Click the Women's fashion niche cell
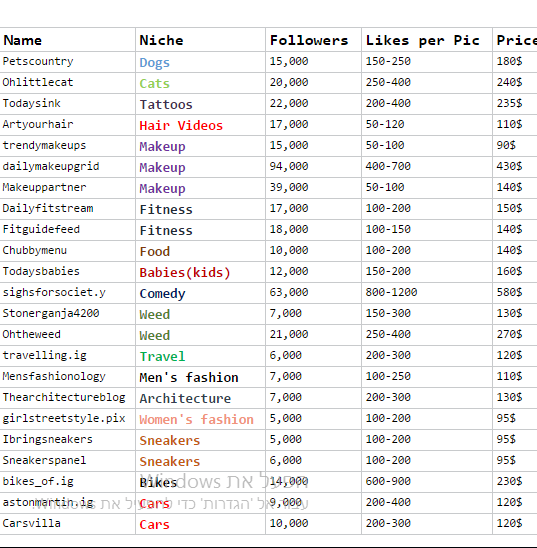Image resolution: width=537 pixels, height=548 pixels. pyautogui.click(x=201, y=419)
